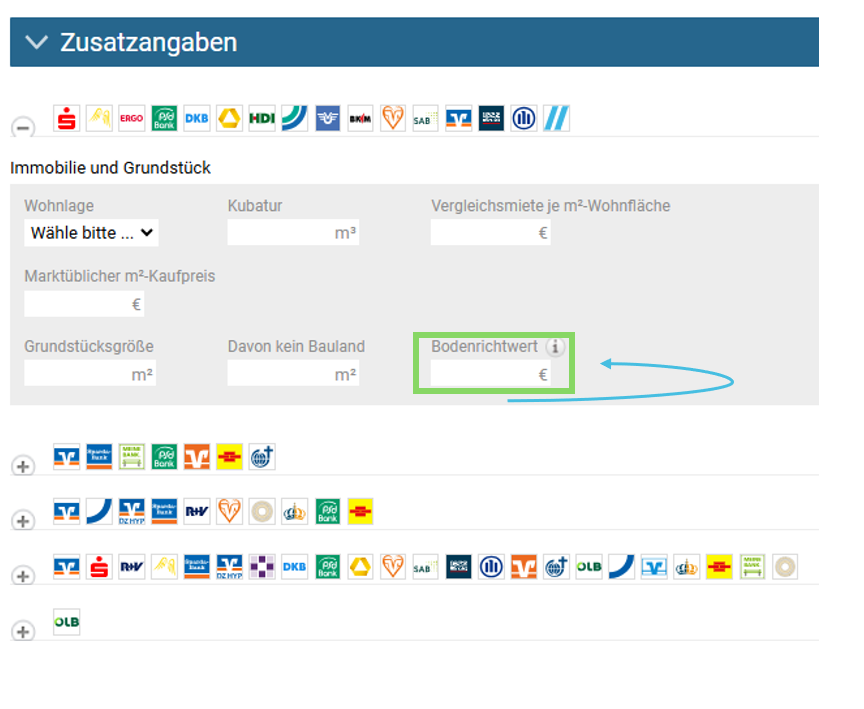Expand the ten-logo bank group with its plus button
Image resolution: width=864 pixels, height=709 pixels.
click(23, 521)
